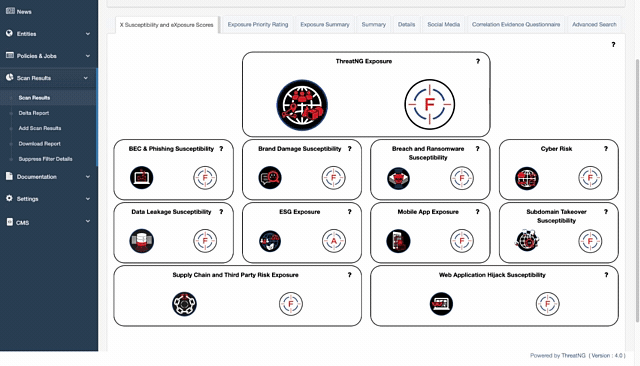This screenshot has height=366, width=640.
Task: Click the ESG Exposure icon
Action: click(x=270, y=241)
